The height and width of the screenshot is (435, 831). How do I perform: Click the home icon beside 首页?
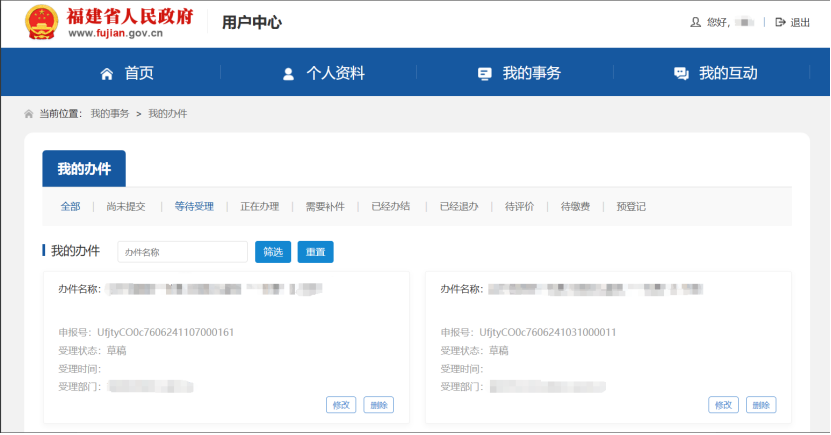coord(107,74)
